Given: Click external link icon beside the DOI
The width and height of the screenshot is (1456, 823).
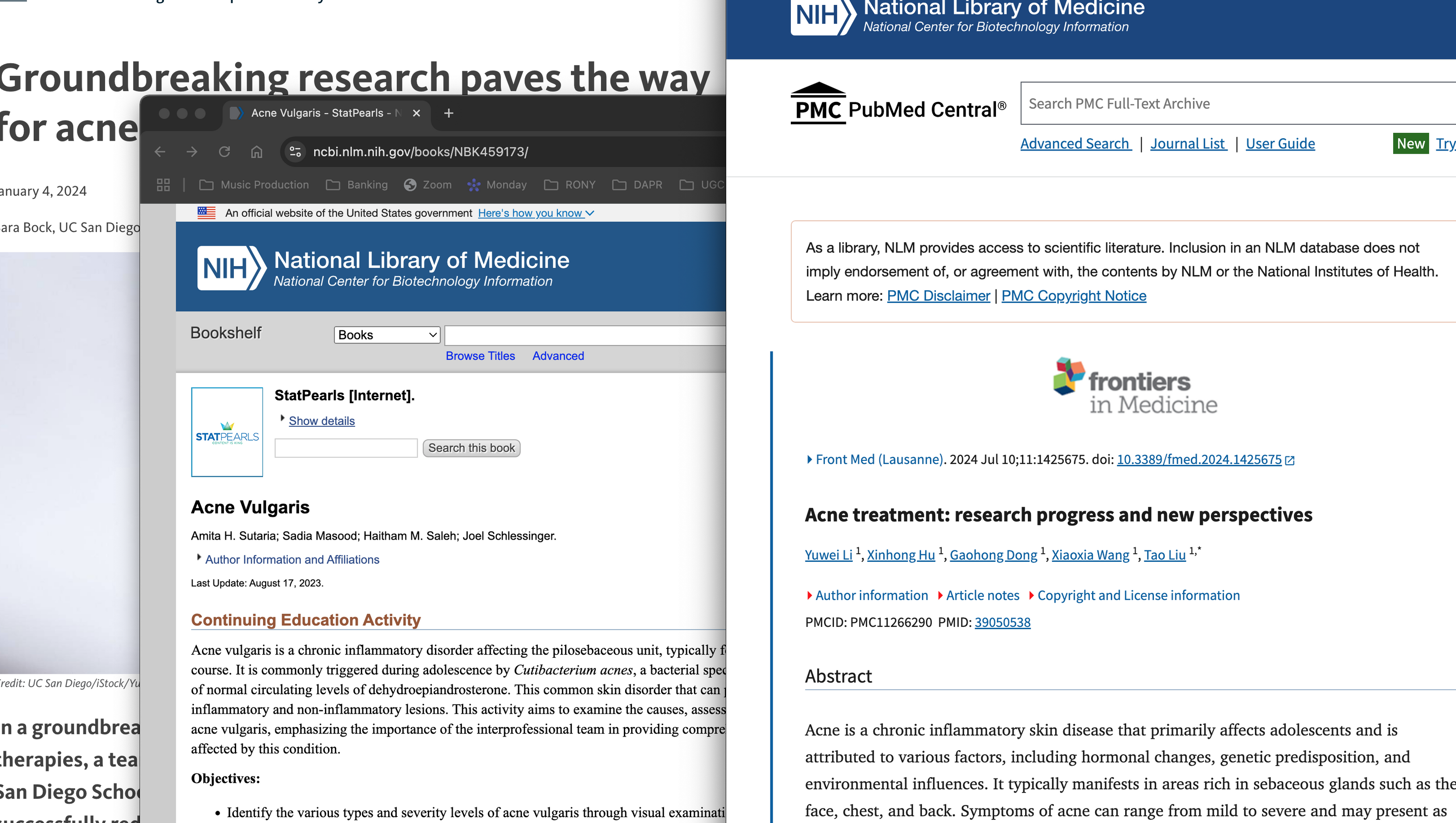Looking at the screenshot, I should coord(1290,461).
